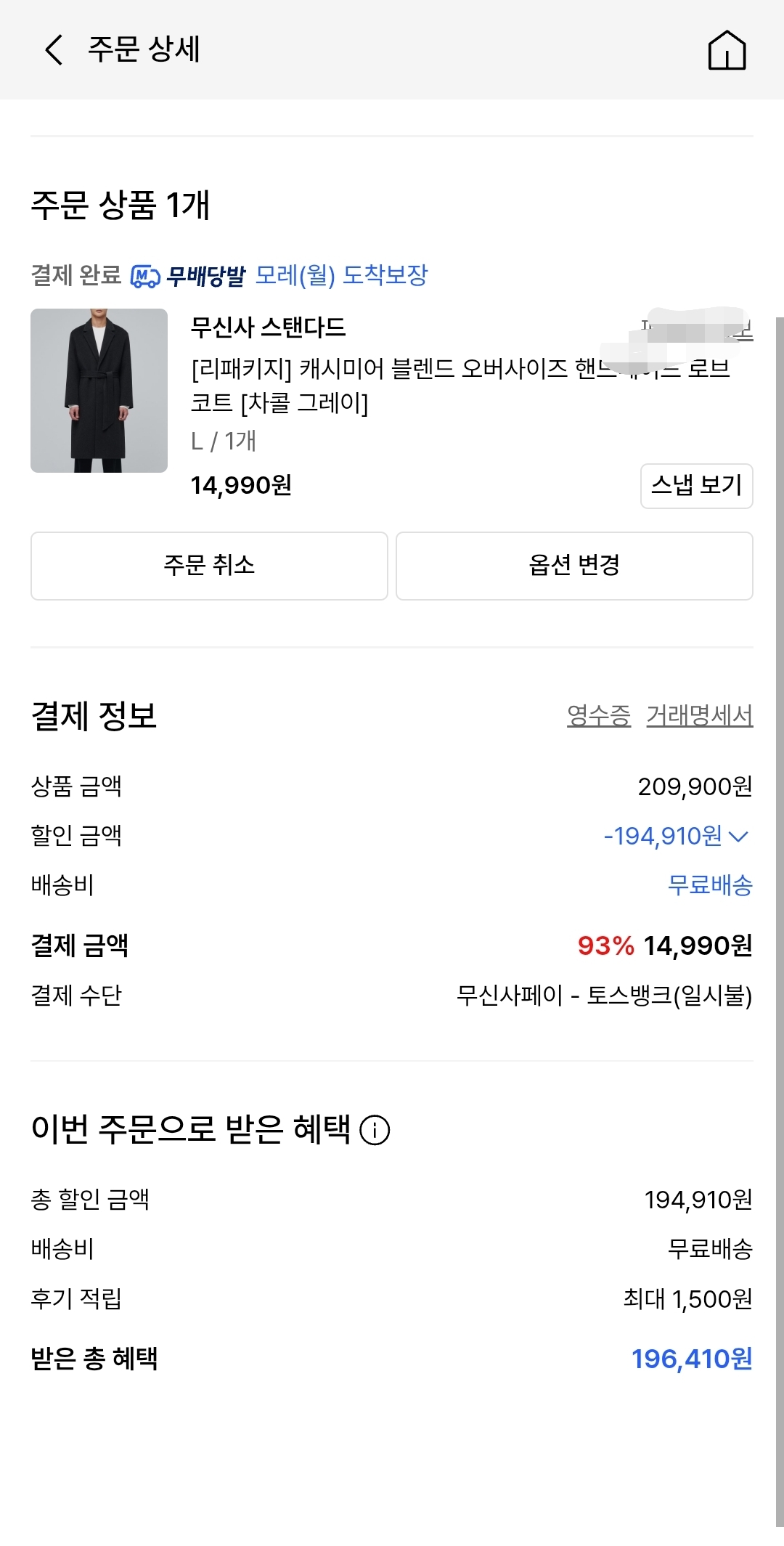
Task: Open the black coat product thumbnail
Action: click(x=99, y=391)
